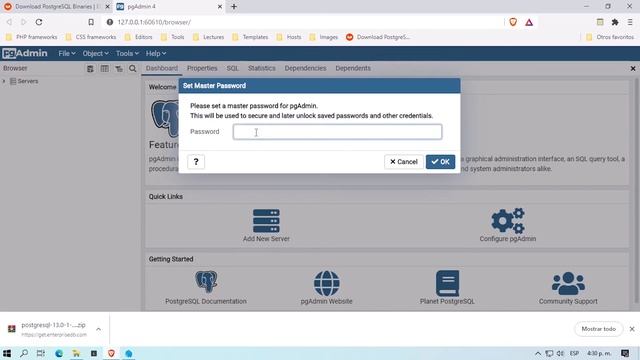Switch to the Properties tab
This screenshot has height=360, width=640.
coord(202,68)
